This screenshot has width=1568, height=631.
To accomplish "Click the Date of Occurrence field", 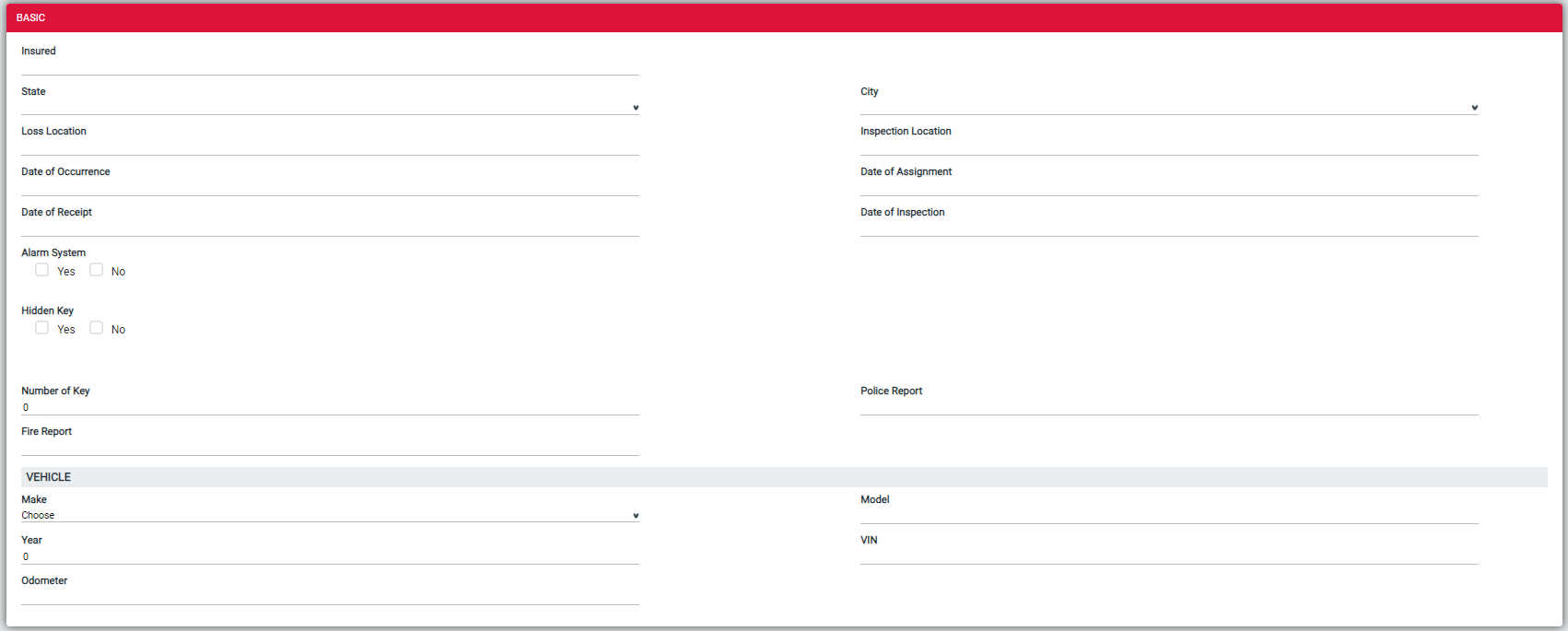I will point(330,187).
